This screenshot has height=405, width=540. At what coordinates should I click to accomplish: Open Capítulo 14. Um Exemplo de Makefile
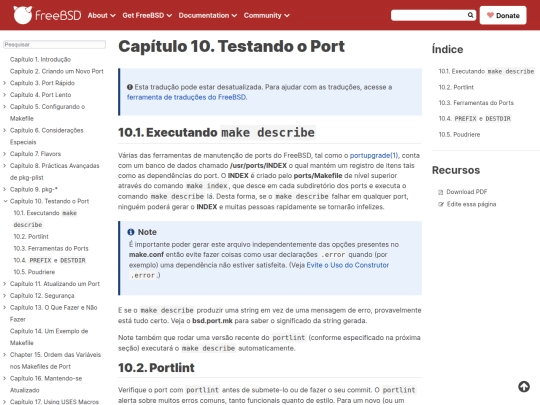coord(49,337)
